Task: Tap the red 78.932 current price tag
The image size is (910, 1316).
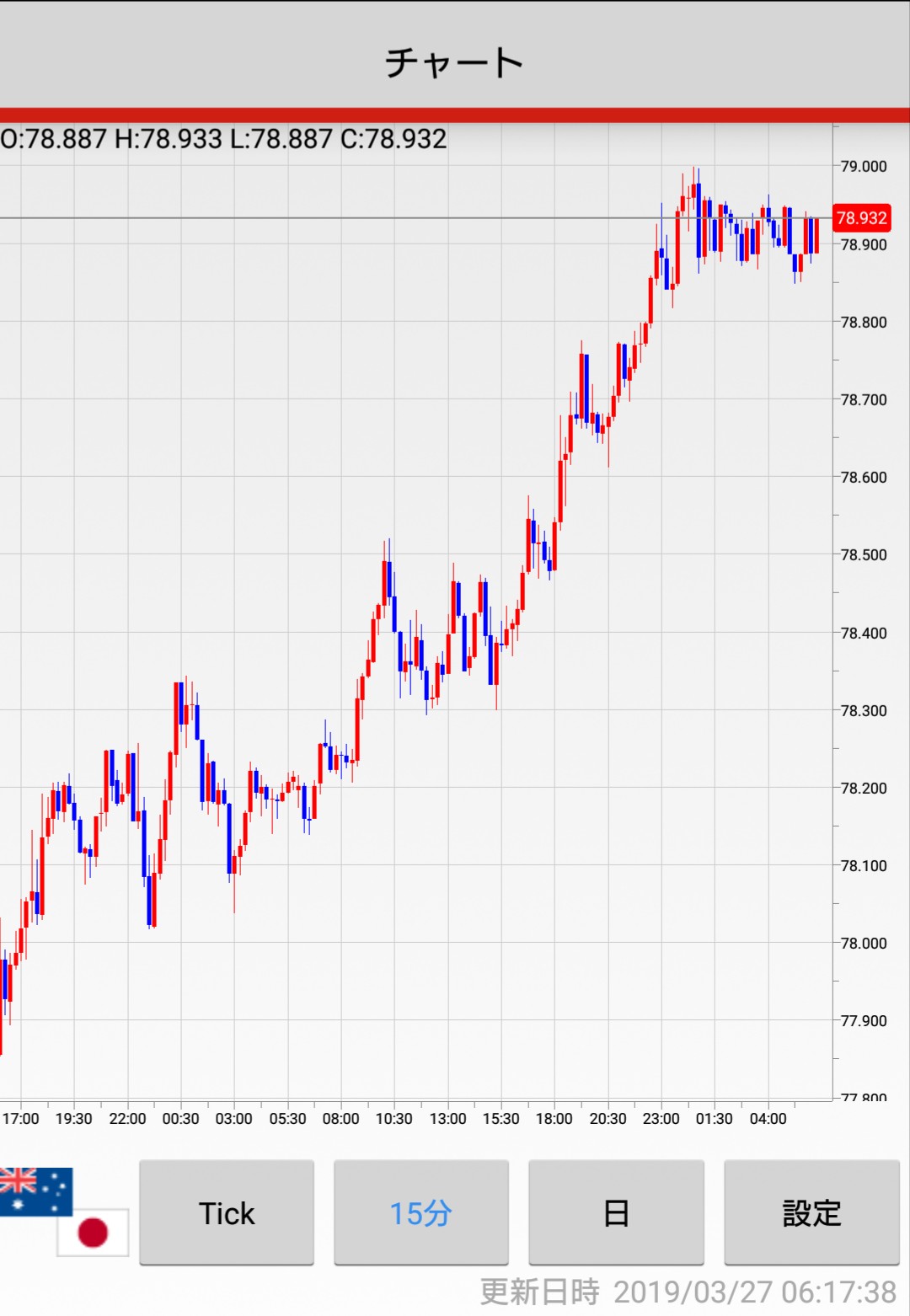Action: (x=861, y=218)
